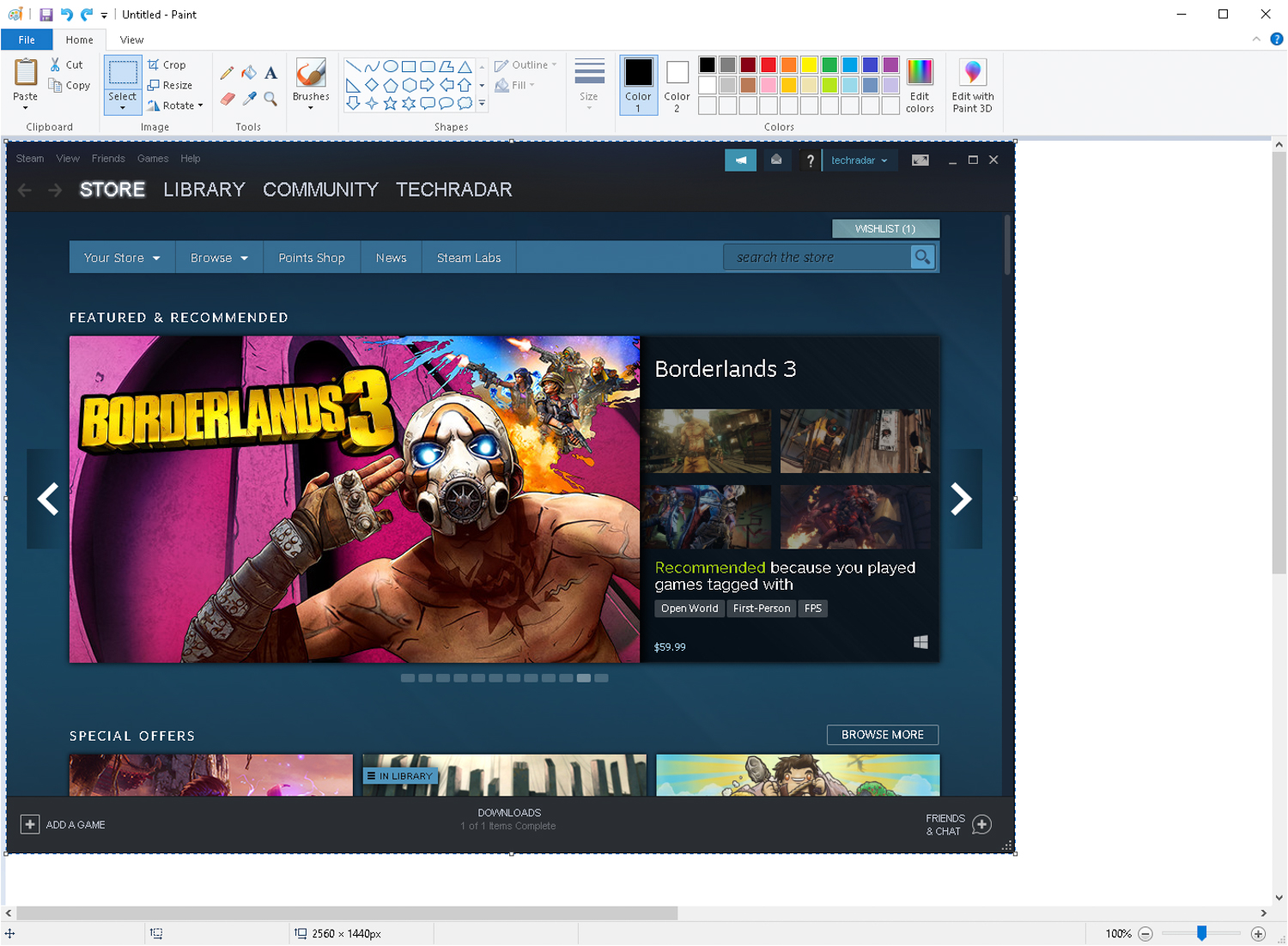The image size is (1288, 946).
Task: Open the Resize dialog
Action: [x=170, y=85]
